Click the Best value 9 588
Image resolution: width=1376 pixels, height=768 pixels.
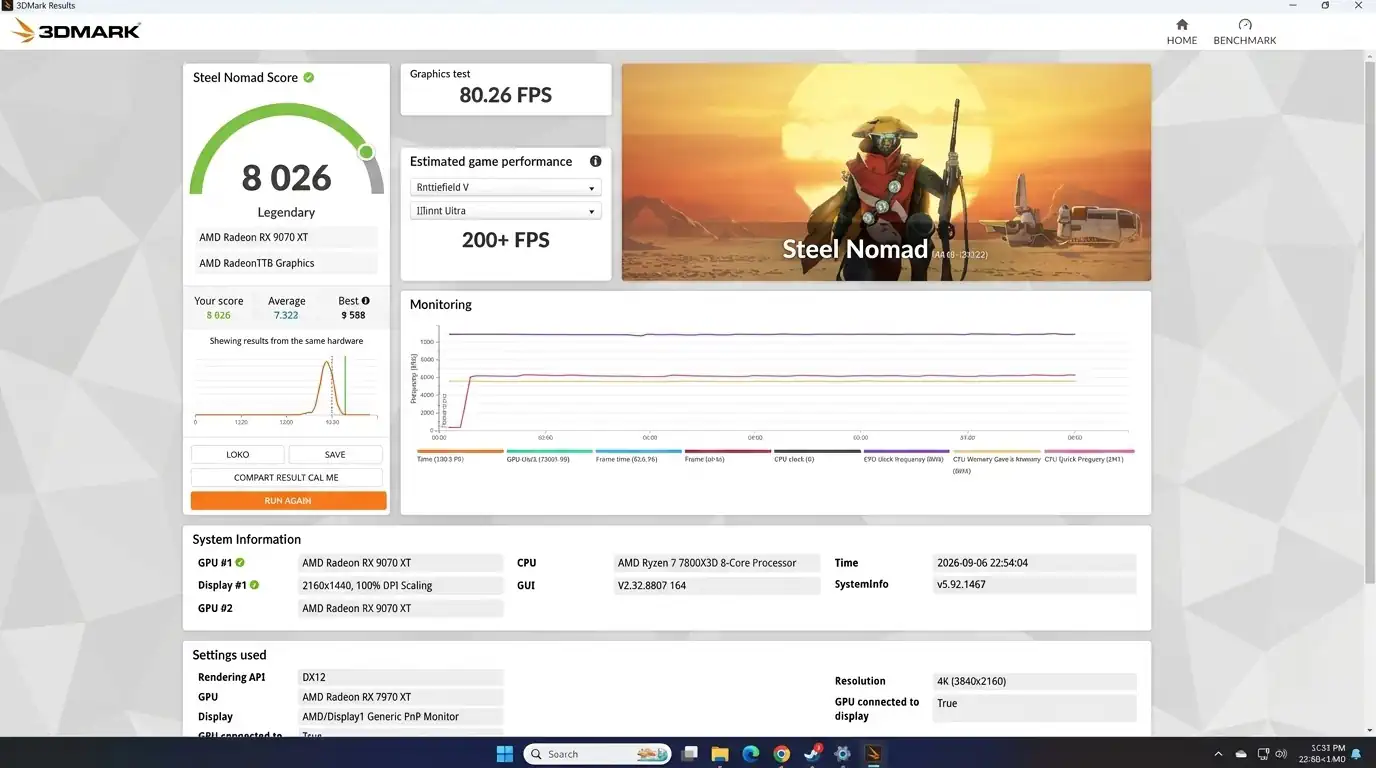coord(353,315)
